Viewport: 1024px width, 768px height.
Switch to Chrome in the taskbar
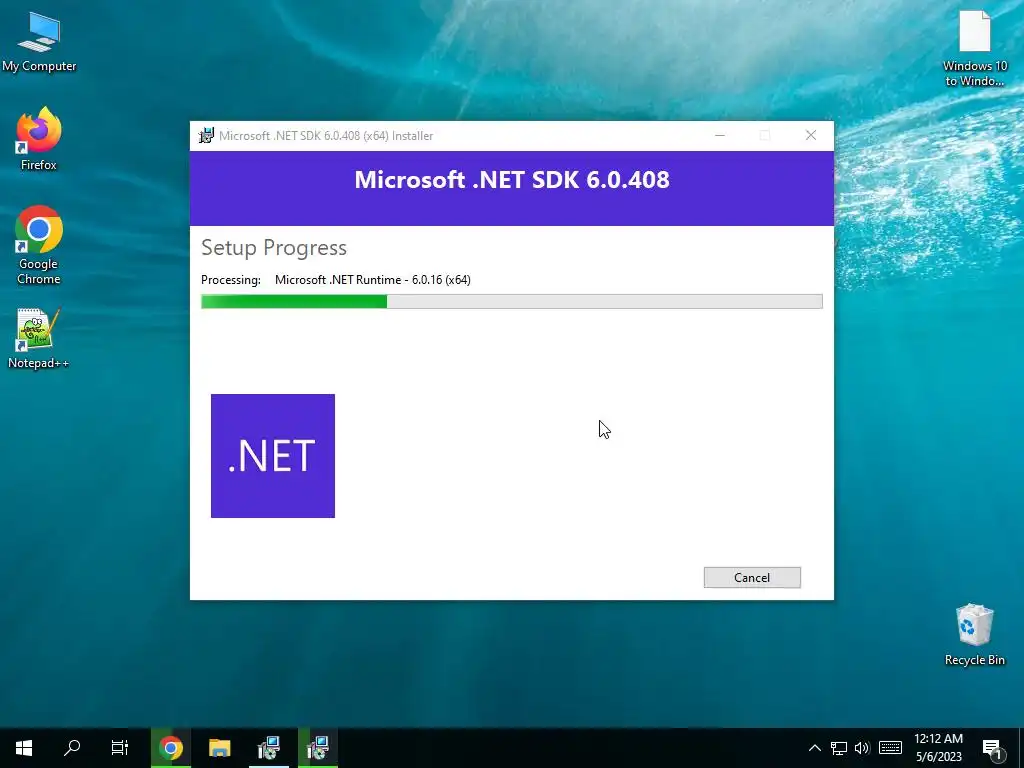click(170, 748)
